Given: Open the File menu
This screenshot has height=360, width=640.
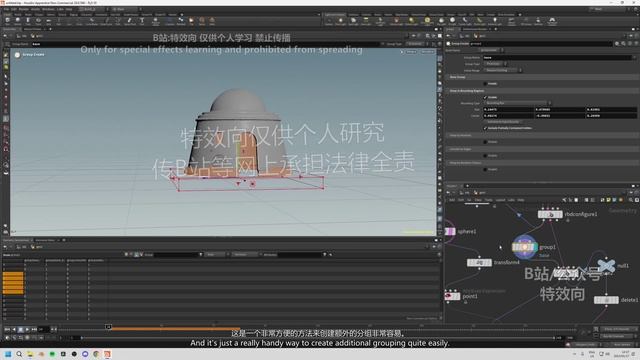Looking at the screenshot, I should (x=7, y=9).
